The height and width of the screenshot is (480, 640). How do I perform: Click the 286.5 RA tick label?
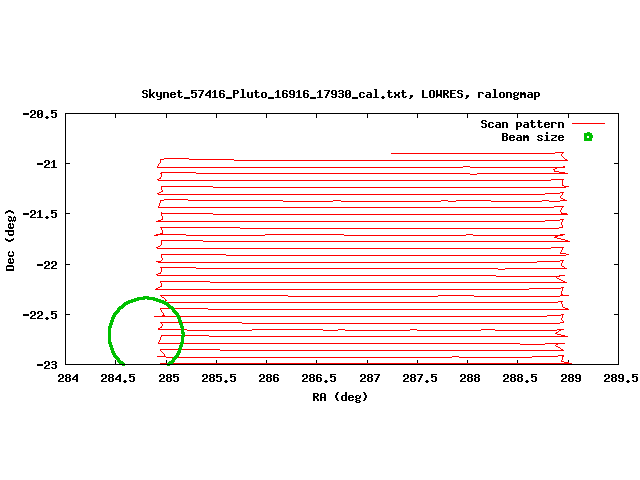click(319, 378)
